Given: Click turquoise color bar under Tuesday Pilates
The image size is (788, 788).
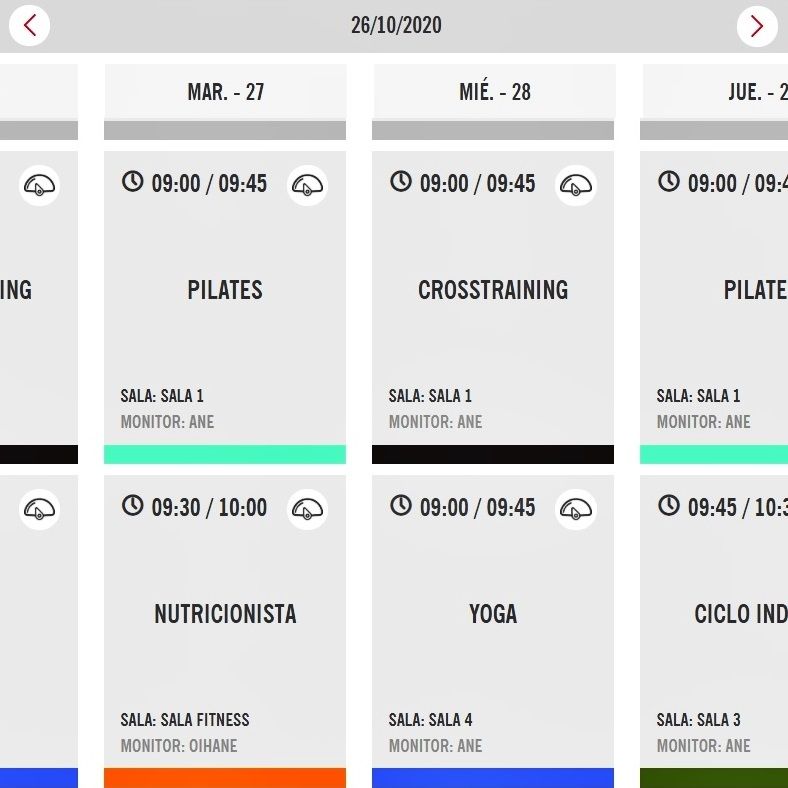Looking at the screenshot, I should [225, 454].
